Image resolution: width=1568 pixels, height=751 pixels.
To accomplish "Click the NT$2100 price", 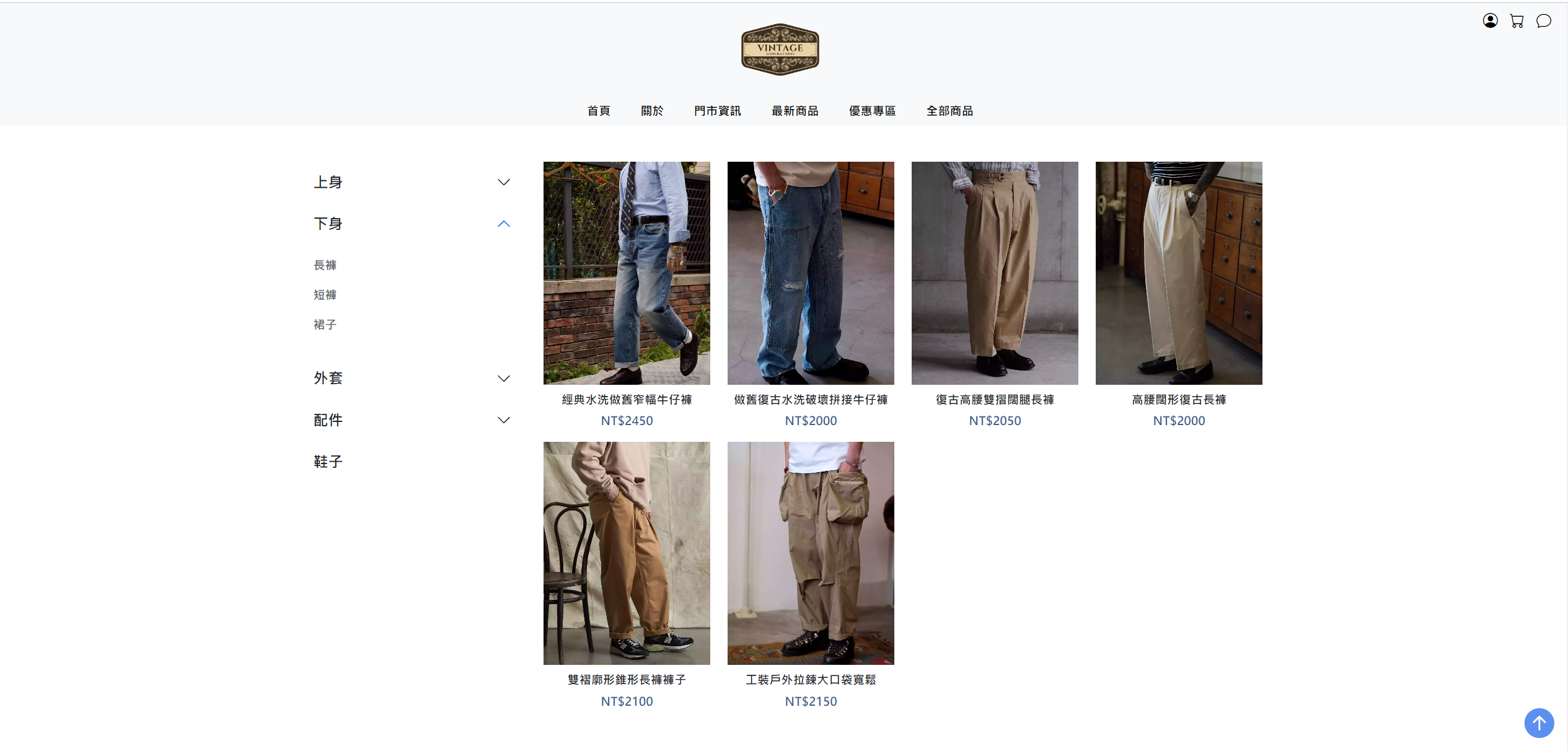I will click(x=627, y=701).
